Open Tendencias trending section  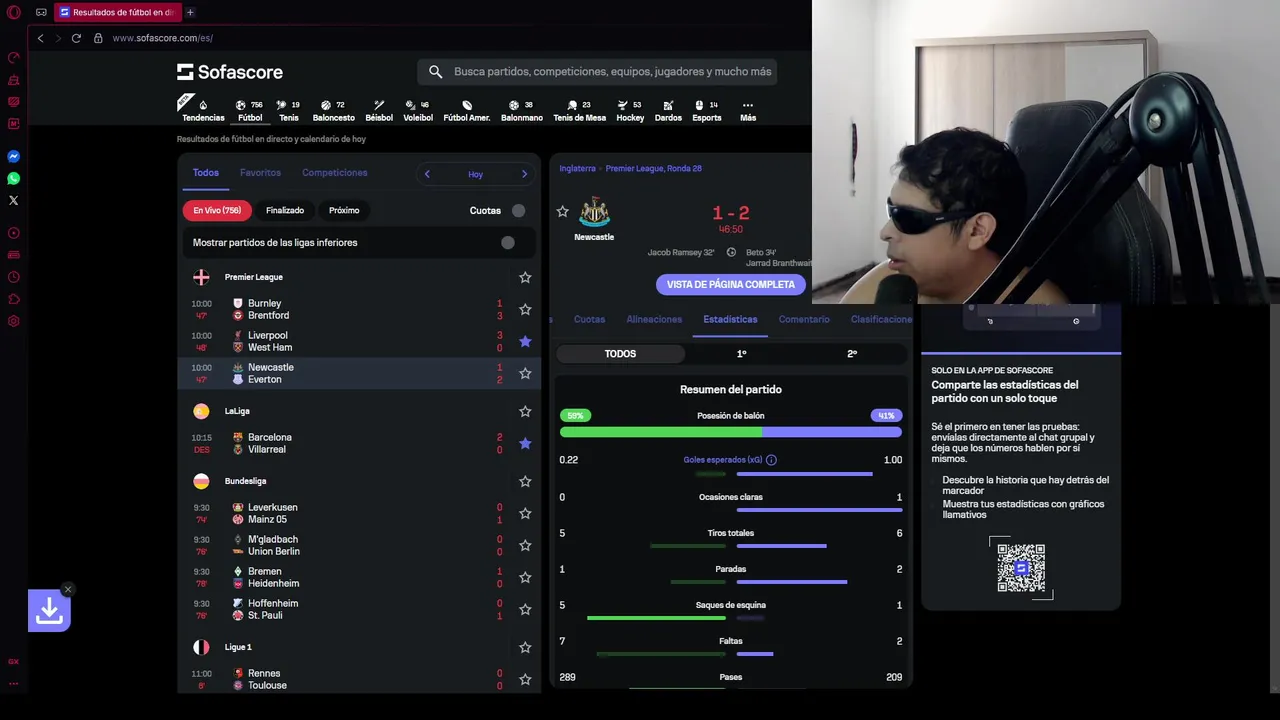pos(203,110)
